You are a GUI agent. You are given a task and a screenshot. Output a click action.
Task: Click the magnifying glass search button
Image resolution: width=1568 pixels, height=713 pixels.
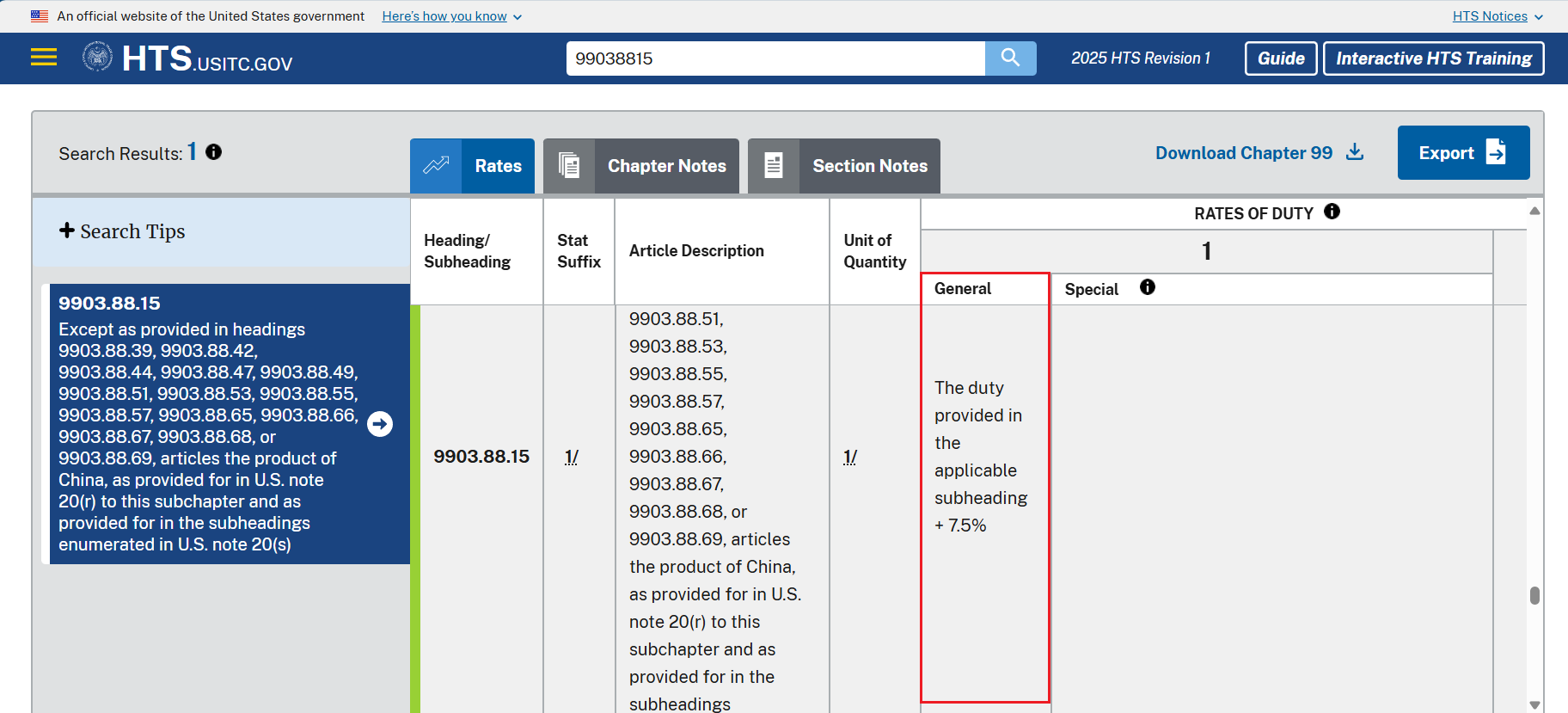coord(1010,58)
